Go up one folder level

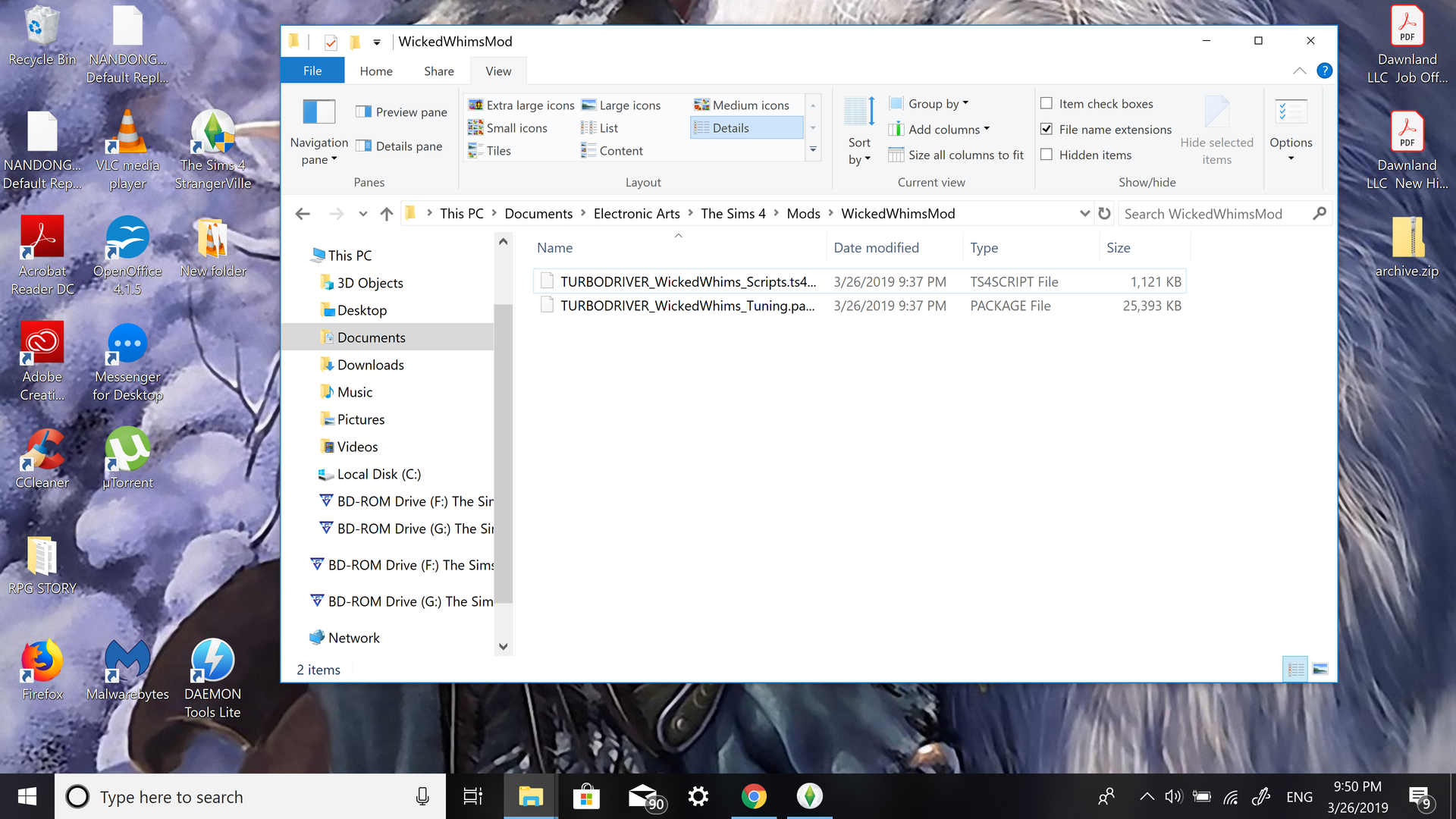click(387, 214)
